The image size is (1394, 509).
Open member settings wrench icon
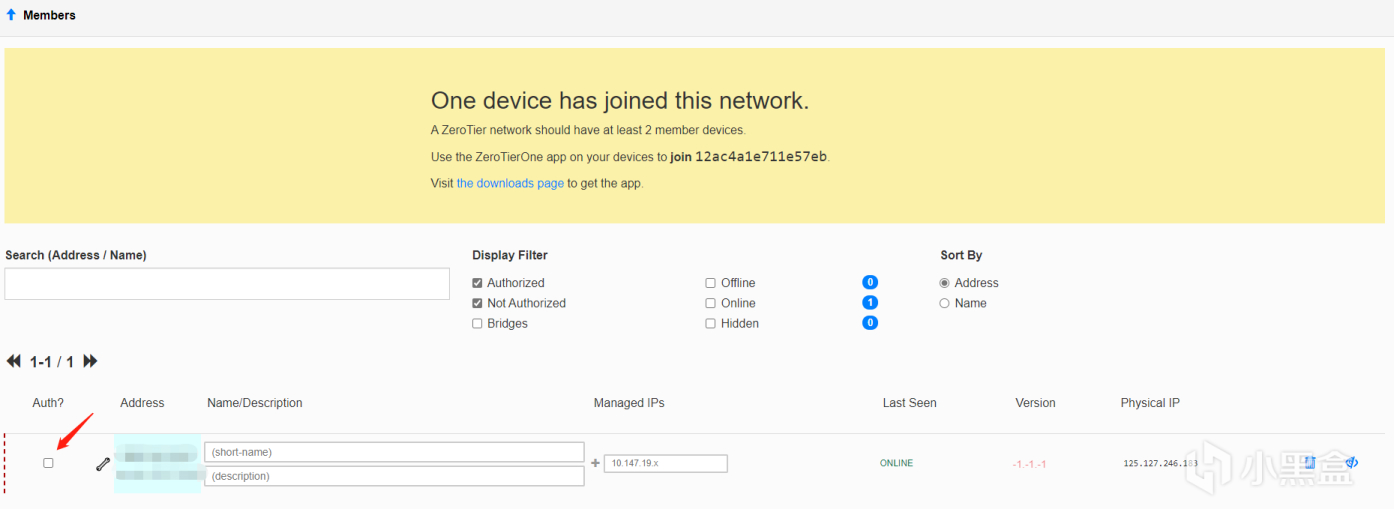[x=102, y=464]
